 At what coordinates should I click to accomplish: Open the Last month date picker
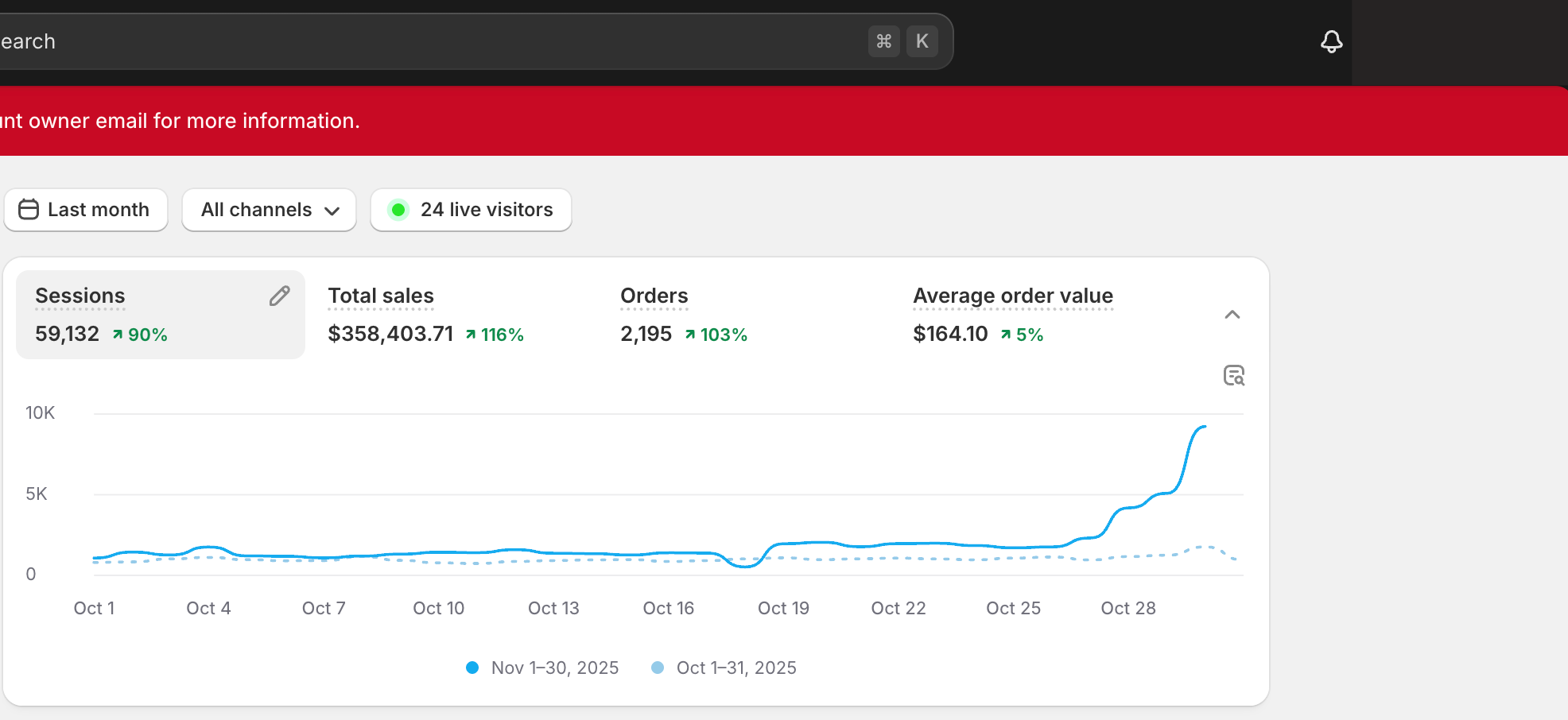coord(86,210)
